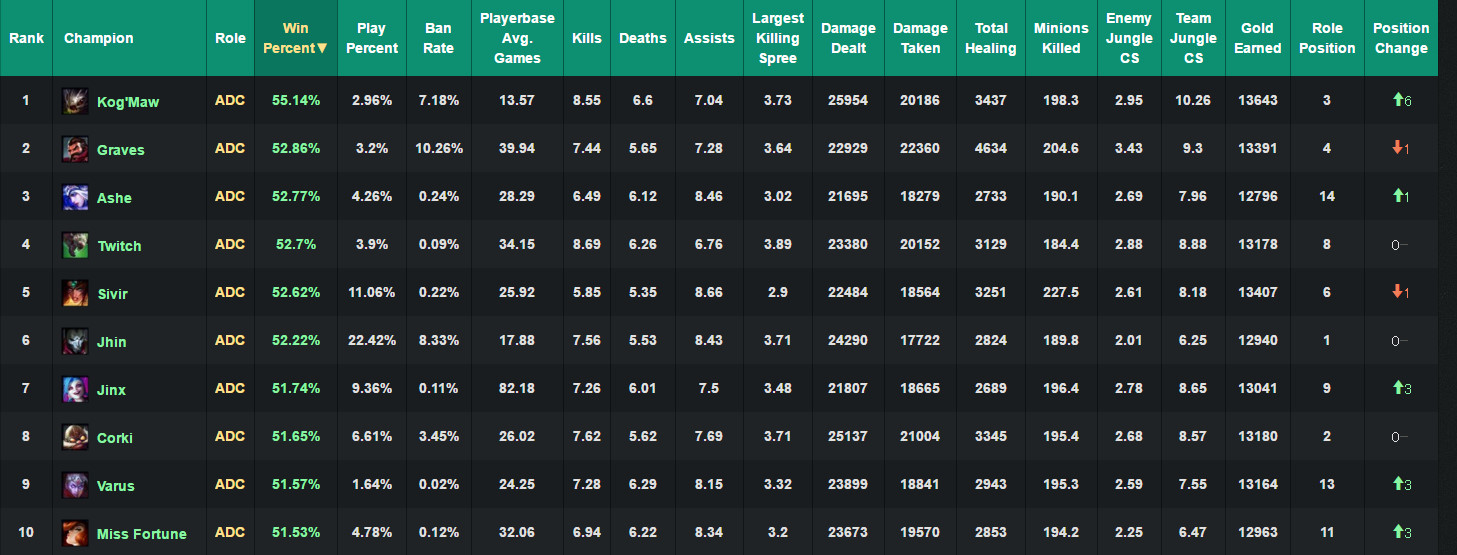
Task: Click ADC role in Kog'Maw row
Action: click(x=230, y=100)
